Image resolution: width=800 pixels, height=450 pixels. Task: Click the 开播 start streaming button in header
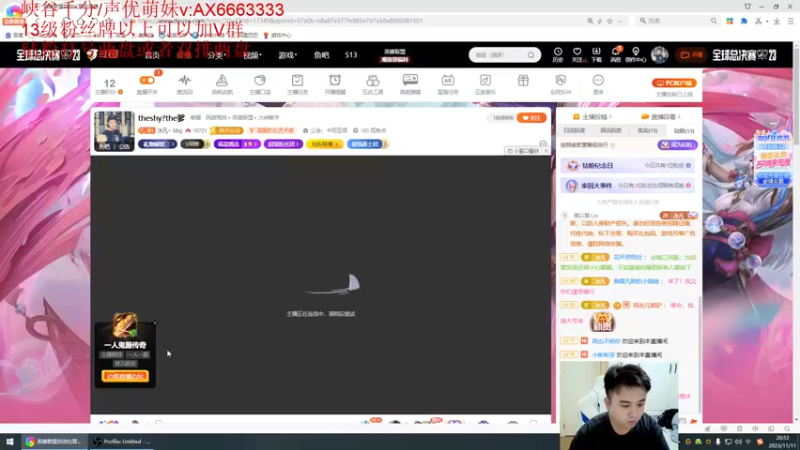click(691, 55)
